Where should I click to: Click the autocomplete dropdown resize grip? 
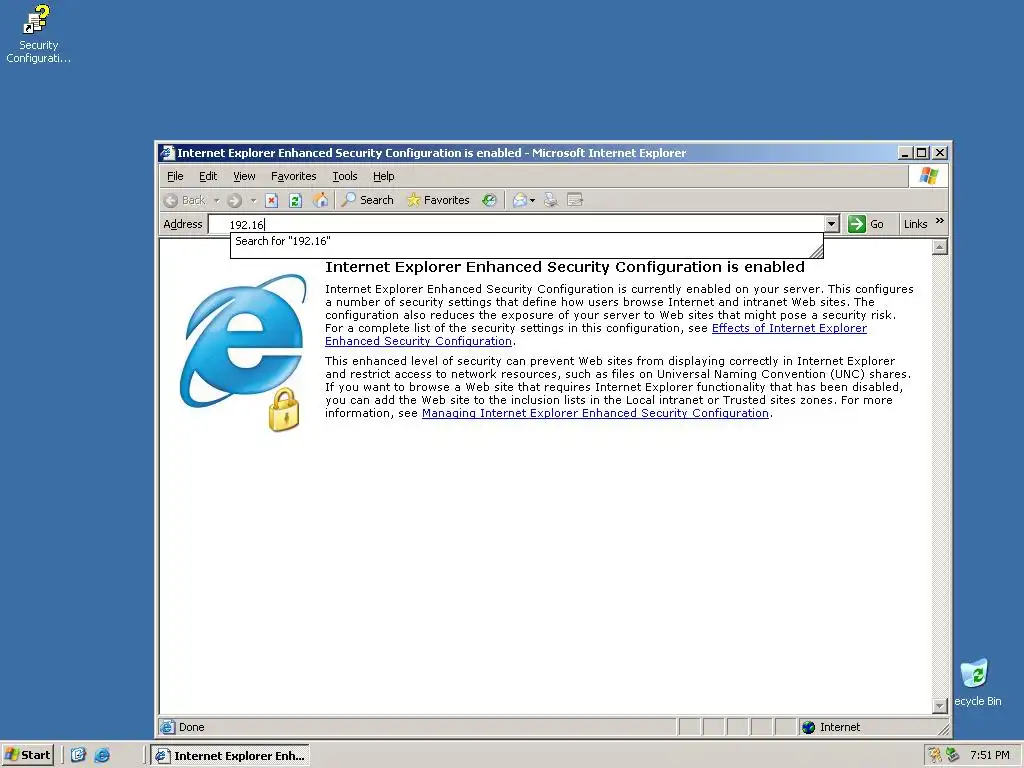tap(816, 251)
